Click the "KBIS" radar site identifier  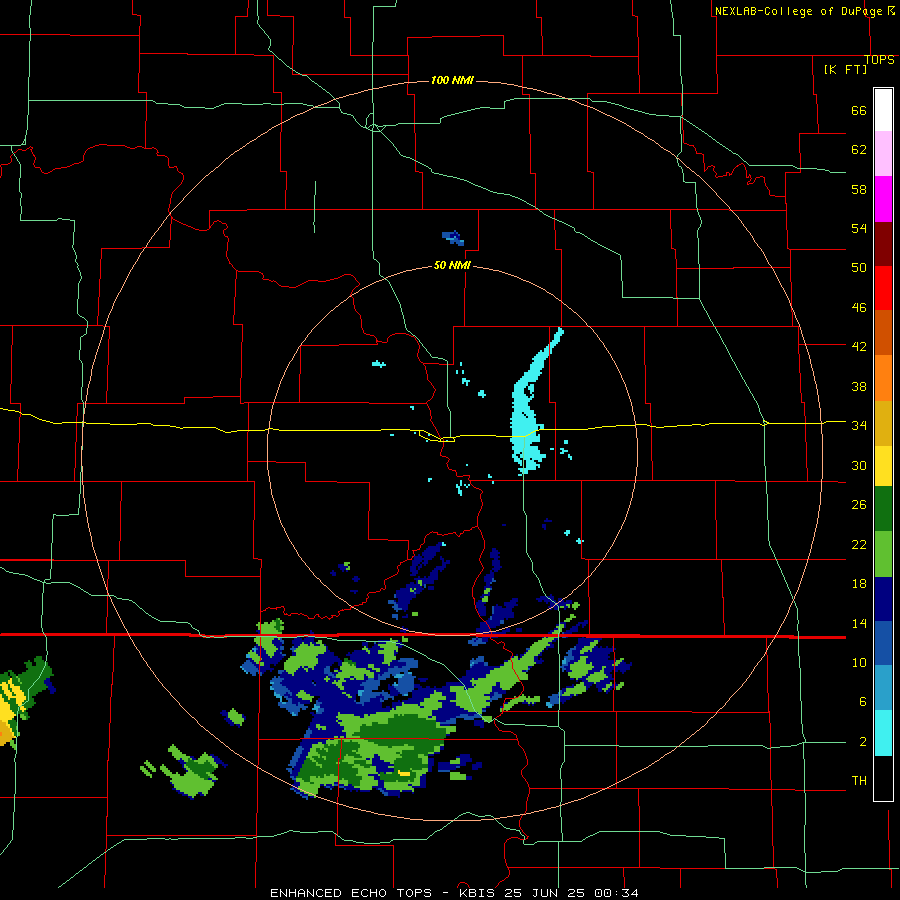[479, 893]
